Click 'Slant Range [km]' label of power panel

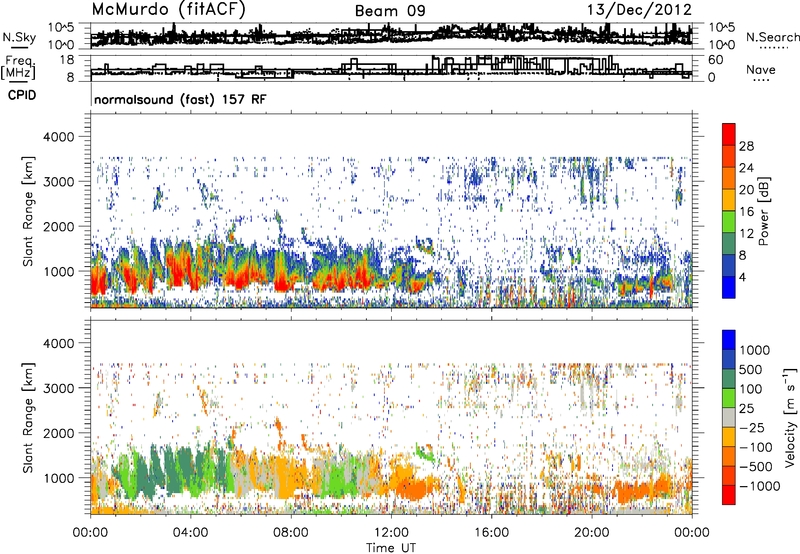[28, 212]
